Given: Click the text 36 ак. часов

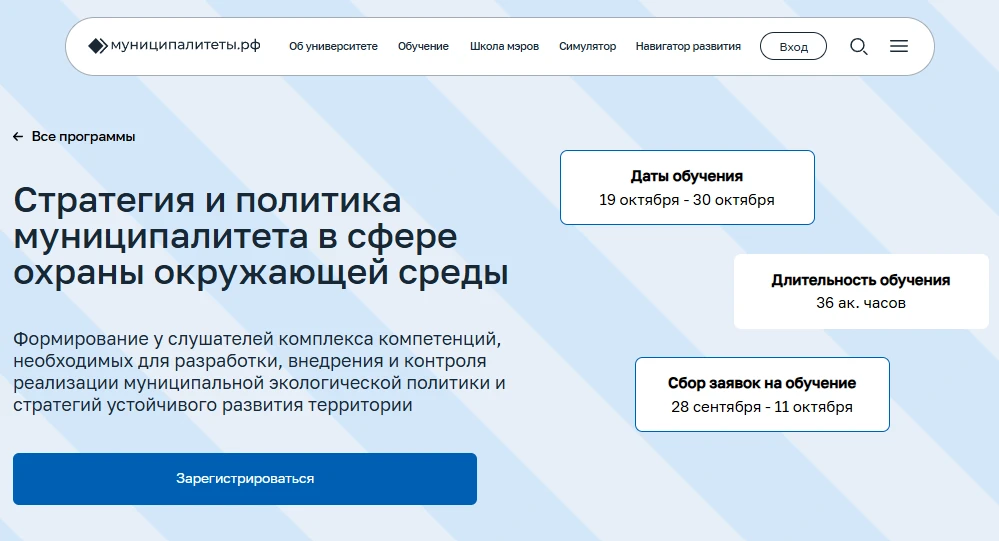Looking at the screenshot, I should pyautogui.click(x=861, y=303).
